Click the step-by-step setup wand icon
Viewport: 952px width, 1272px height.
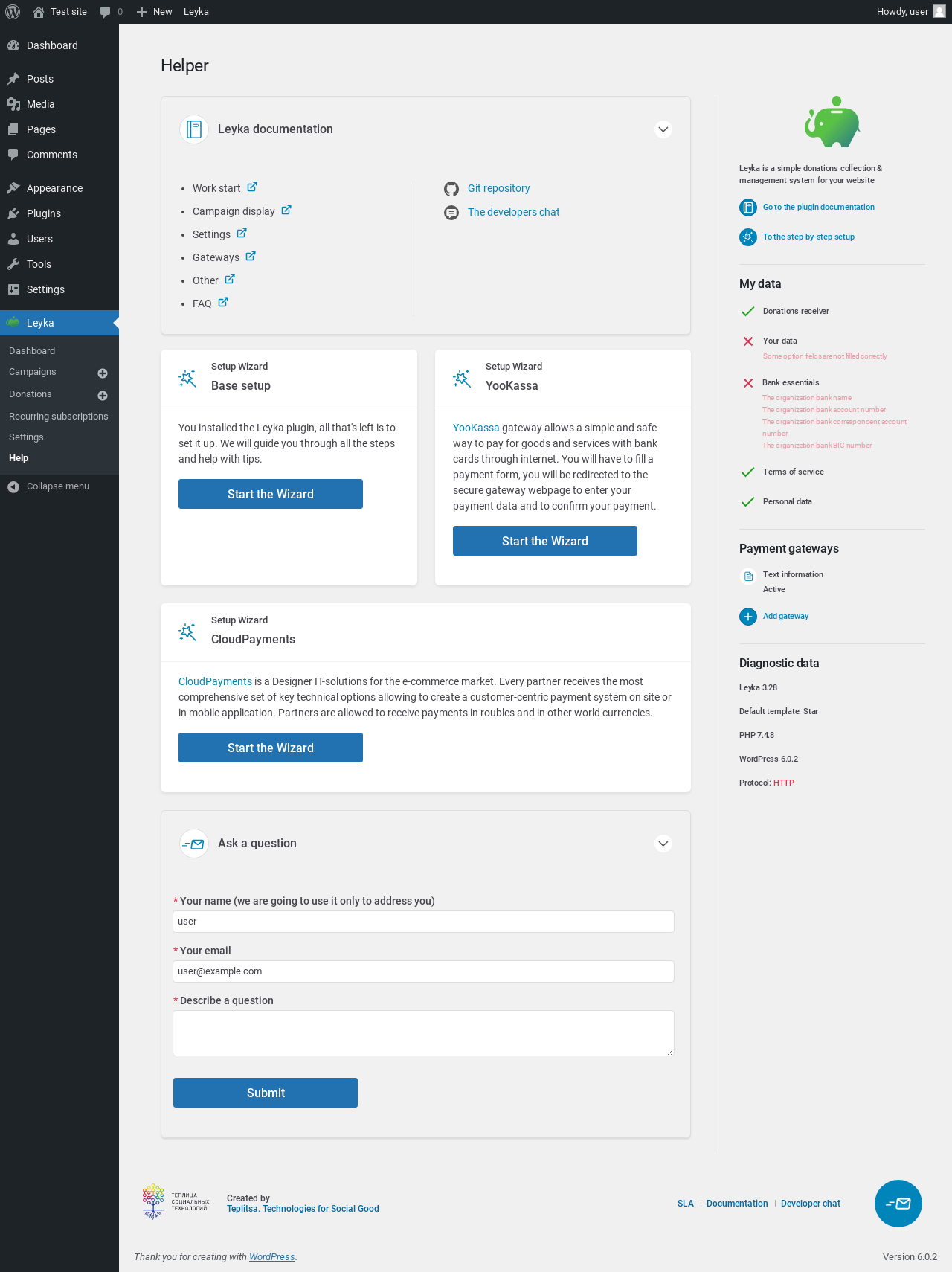[748, 237]
